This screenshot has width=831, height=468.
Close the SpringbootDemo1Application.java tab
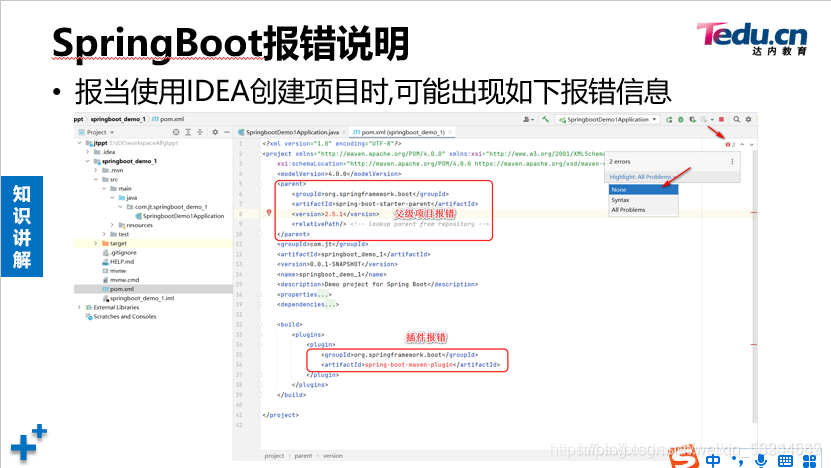click(344, 132)
